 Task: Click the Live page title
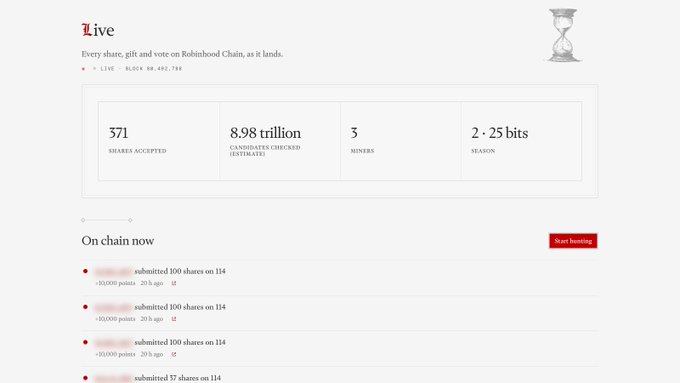point(98,30)
